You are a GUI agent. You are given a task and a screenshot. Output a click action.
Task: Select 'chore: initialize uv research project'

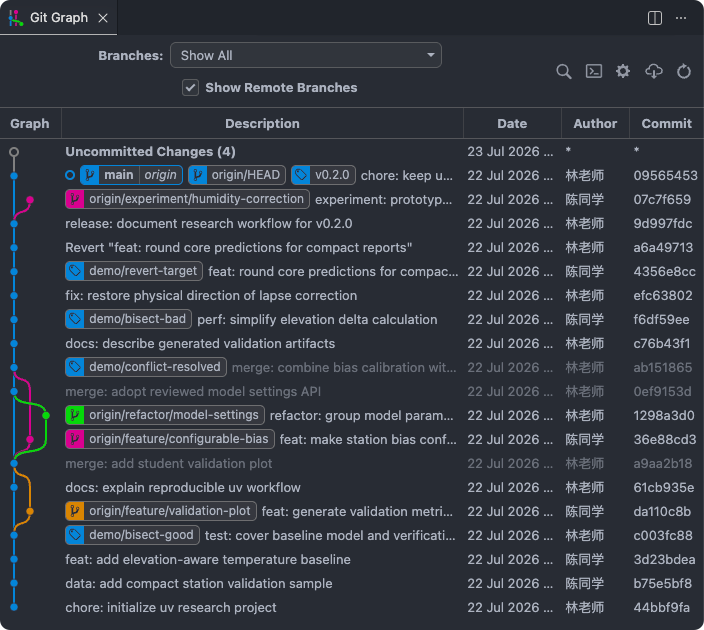[x=352, y=608]
